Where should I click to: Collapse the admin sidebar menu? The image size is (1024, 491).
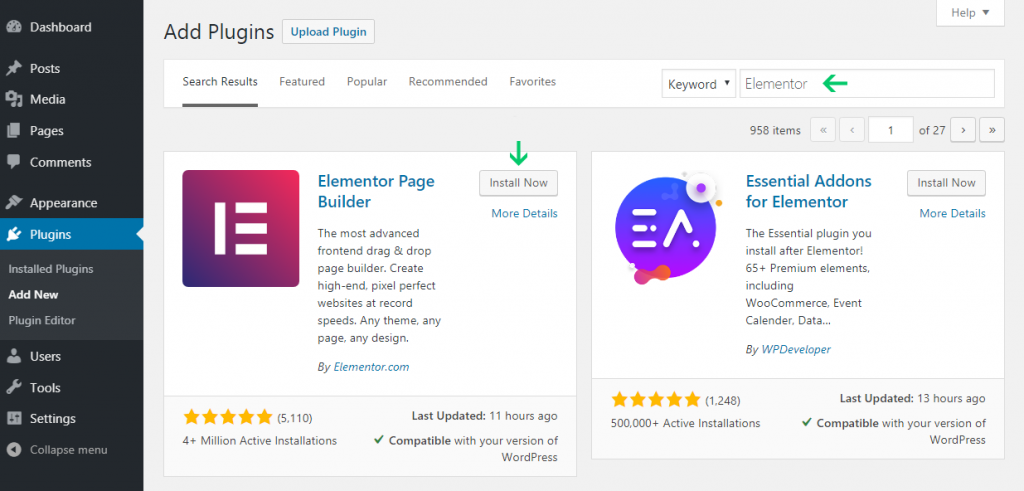click(x=57, y=450)
